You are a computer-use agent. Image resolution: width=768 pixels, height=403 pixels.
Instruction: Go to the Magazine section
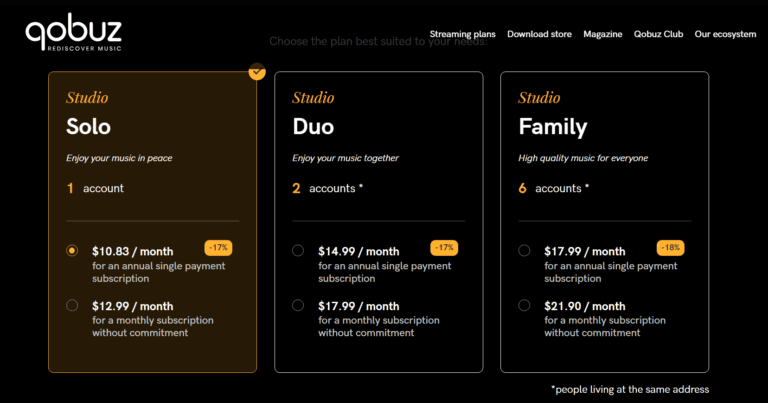[602, 34]
